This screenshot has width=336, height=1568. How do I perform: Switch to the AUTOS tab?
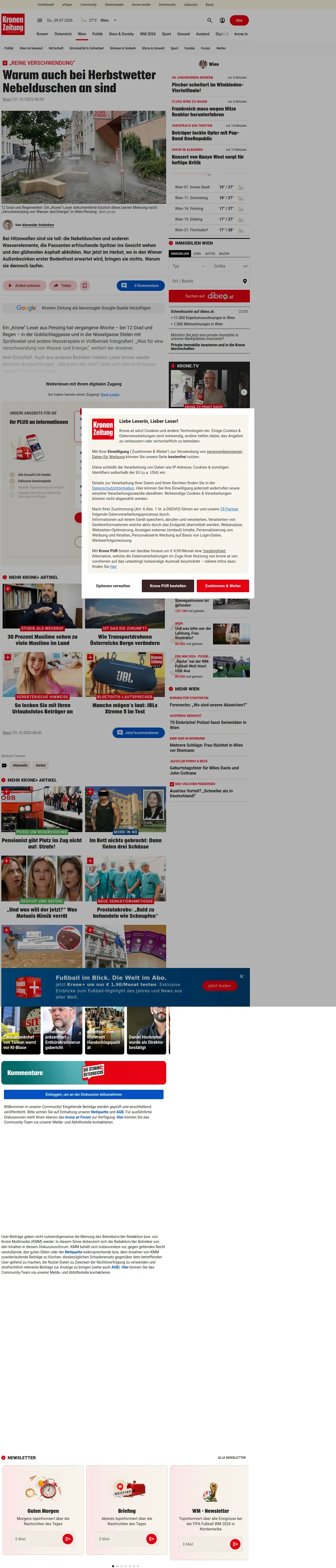[210, 254]
